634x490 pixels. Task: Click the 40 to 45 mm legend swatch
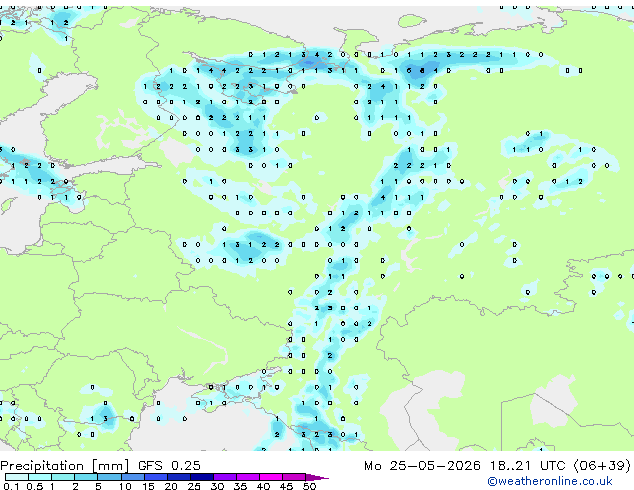tap(271, 477)
